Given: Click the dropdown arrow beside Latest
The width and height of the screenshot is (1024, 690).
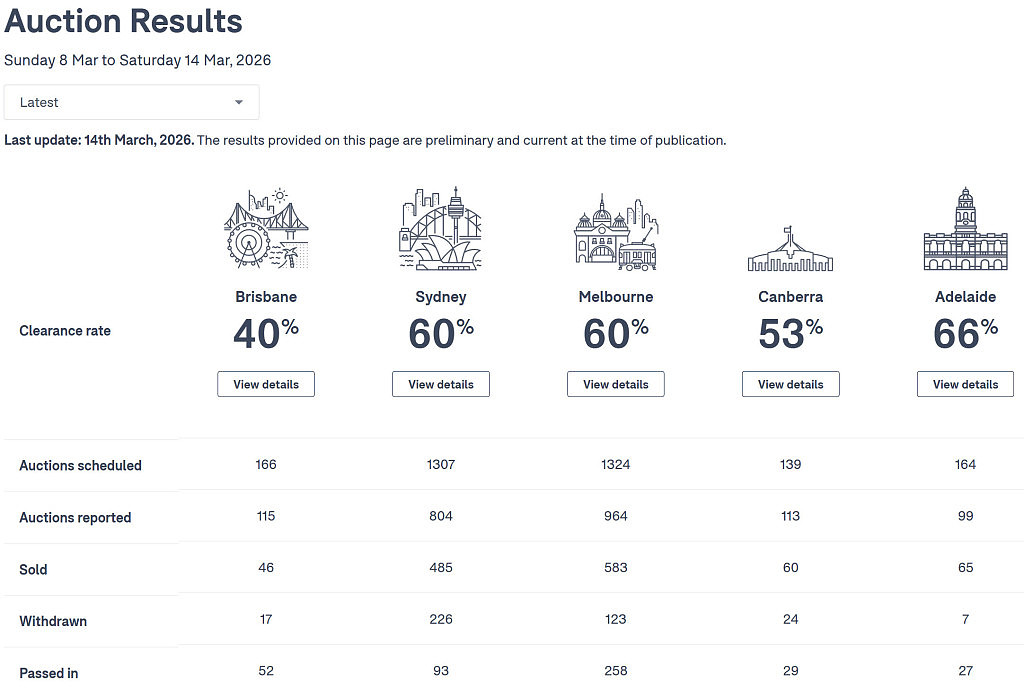Looking at the screenshot, I should [x=239, y=102].
